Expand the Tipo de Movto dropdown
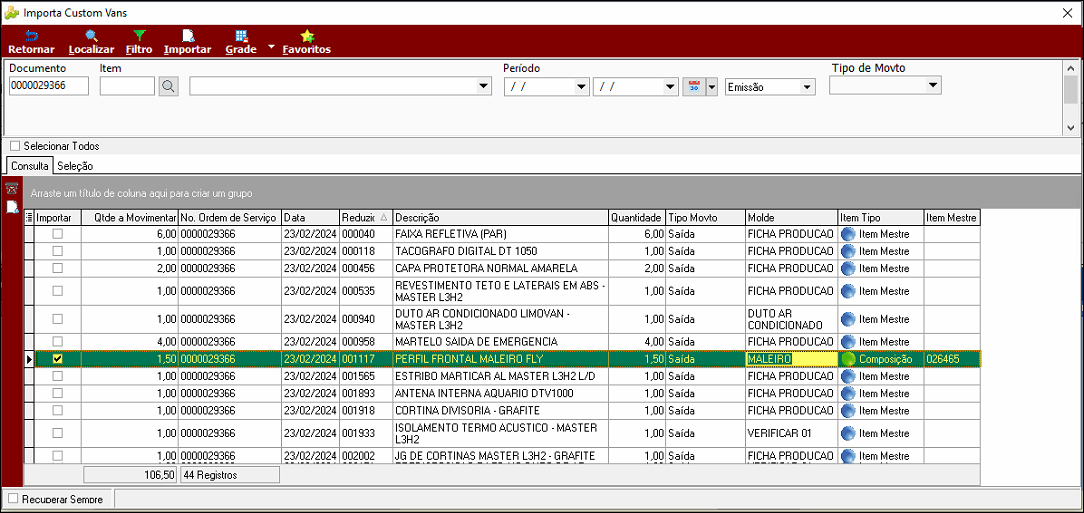The height and width of the screenshot is (513, 1084). 933,85
